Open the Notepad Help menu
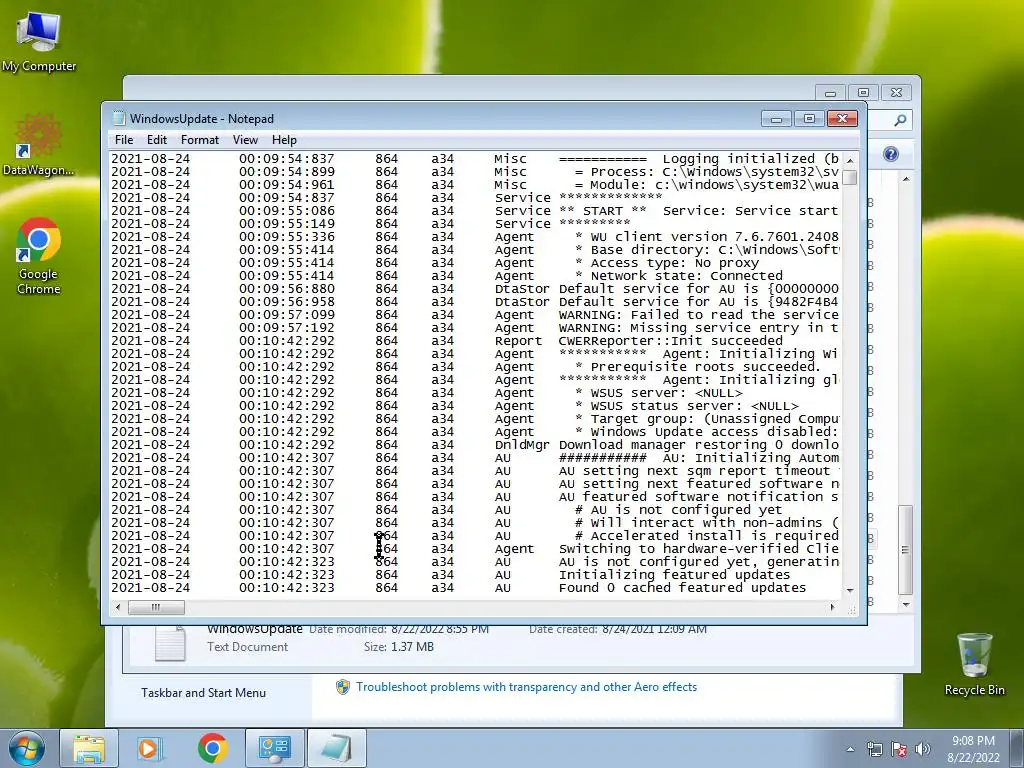 (284, 140)
